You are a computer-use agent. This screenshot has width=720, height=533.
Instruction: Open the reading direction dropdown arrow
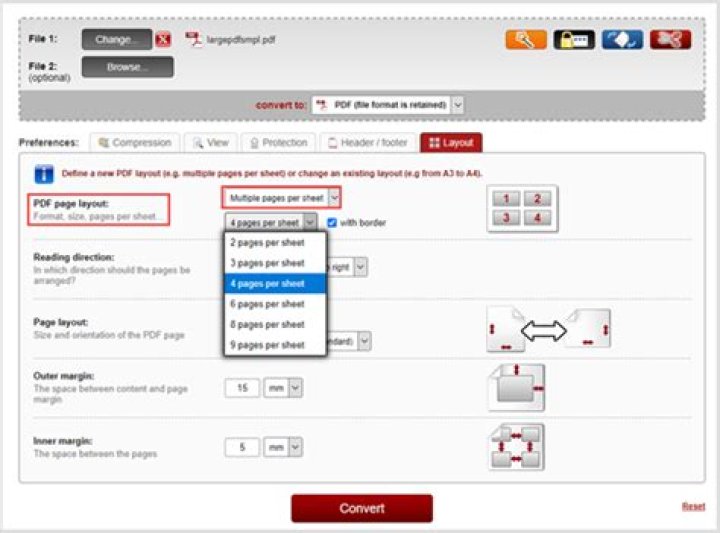click(361, 267)
